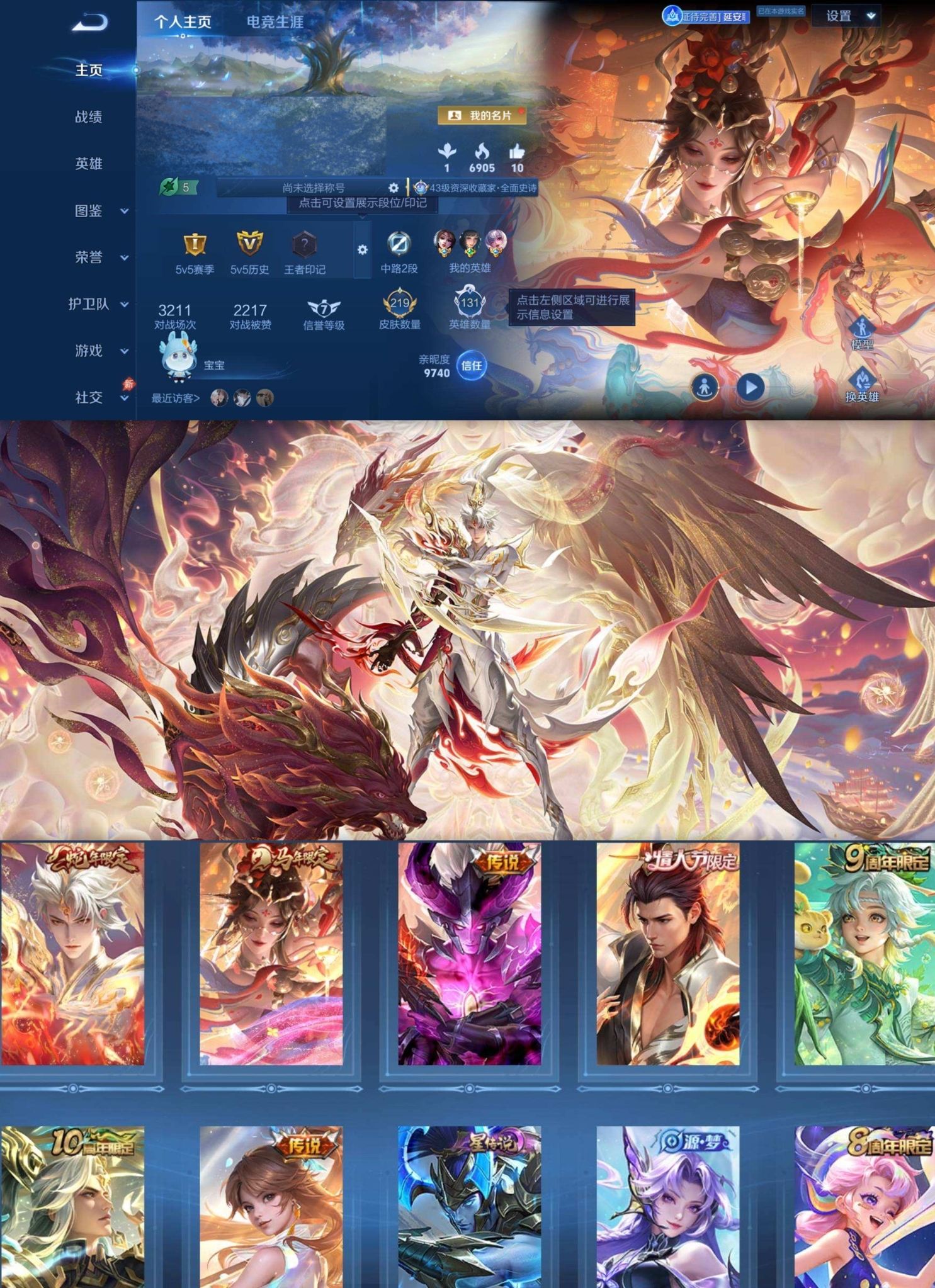Image resolution: width=935 pixels, height=1288 pixels.
Task: Click the 信誉等级 badge
Action: [324, 314]
